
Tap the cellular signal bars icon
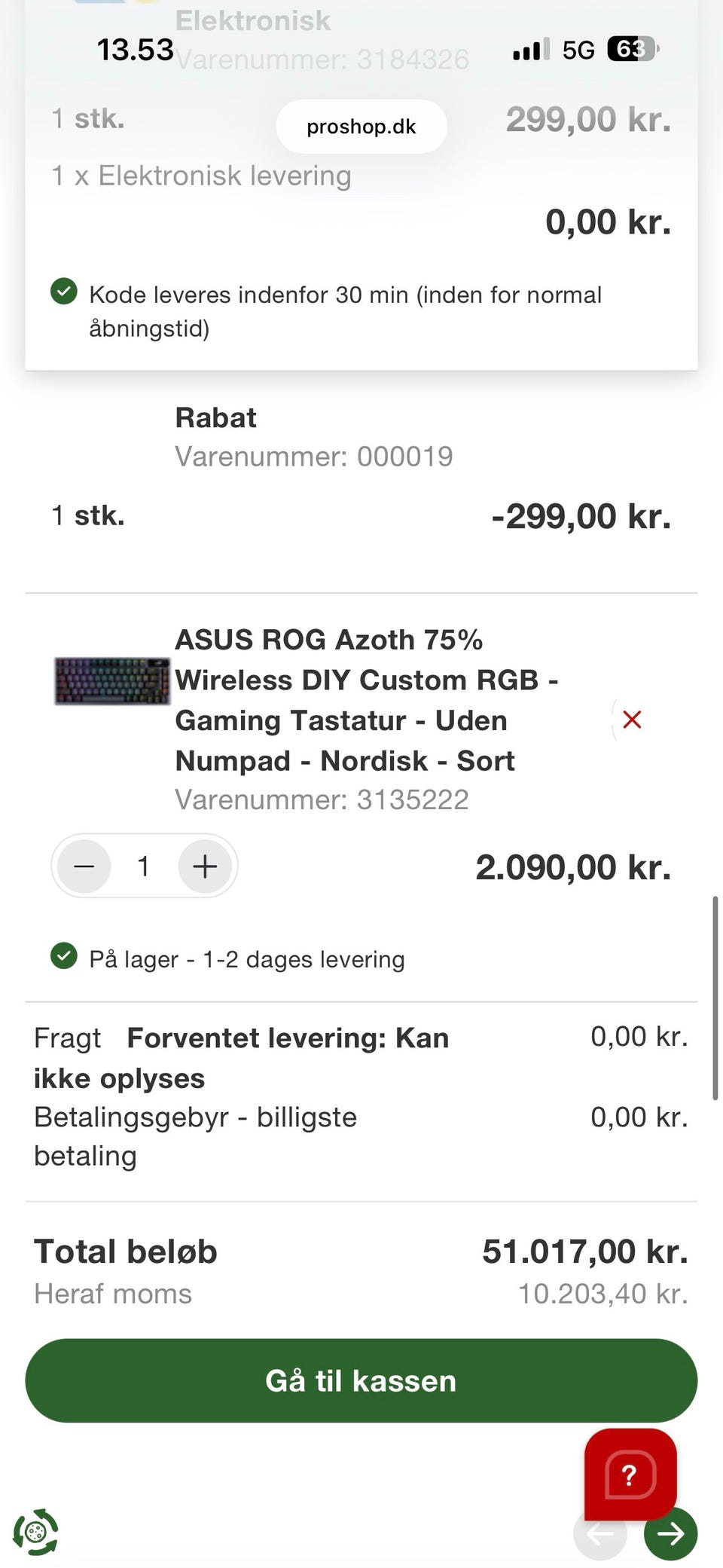point(531,50)
